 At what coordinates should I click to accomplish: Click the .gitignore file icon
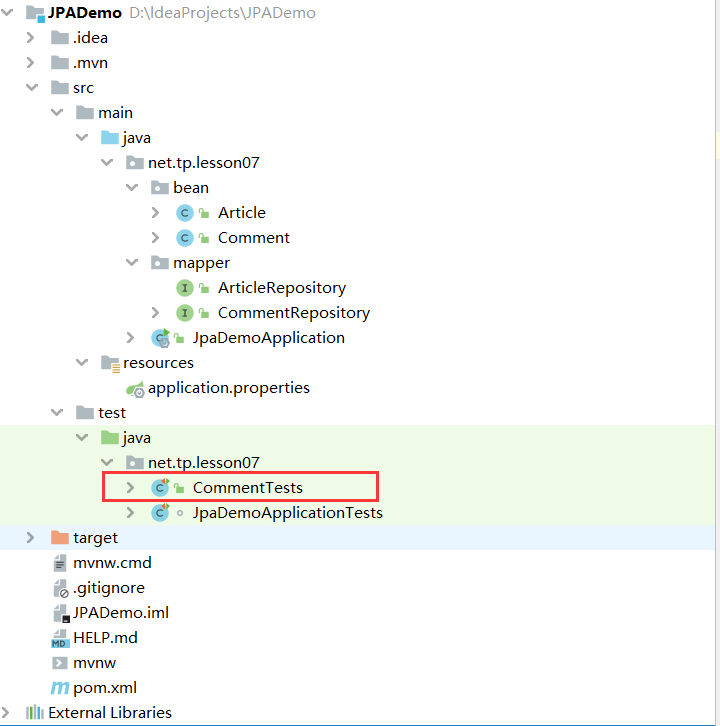point(61,588)
